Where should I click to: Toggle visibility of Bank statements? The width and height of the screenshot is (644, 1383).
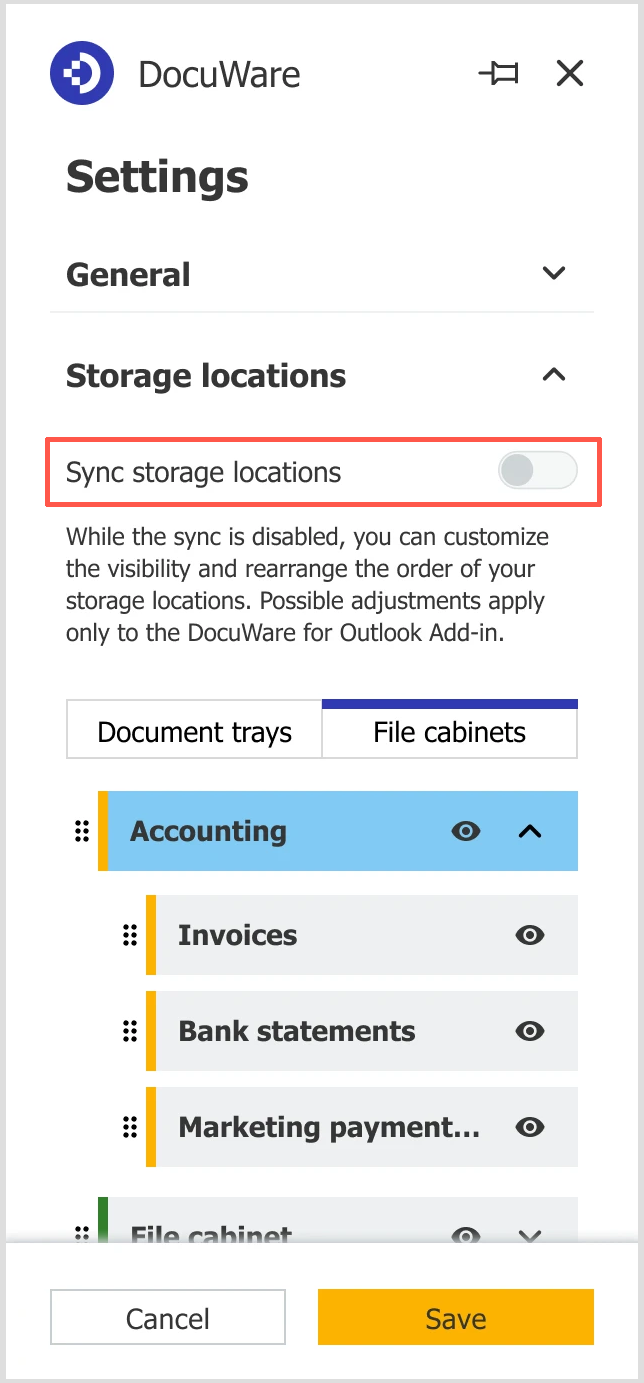(530, 1031)
